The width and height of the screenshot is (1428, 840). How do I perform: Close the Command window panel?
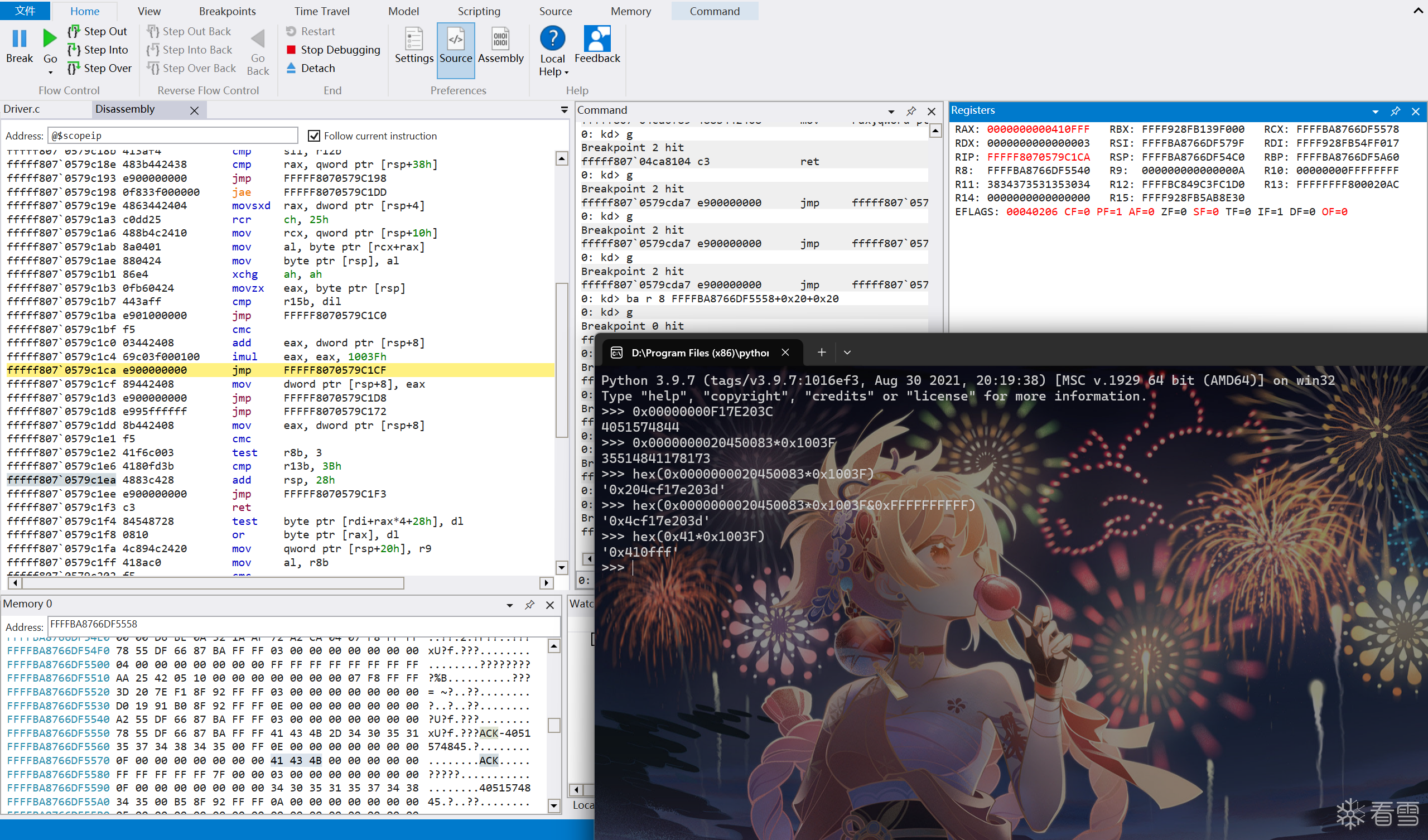(931, 111)
